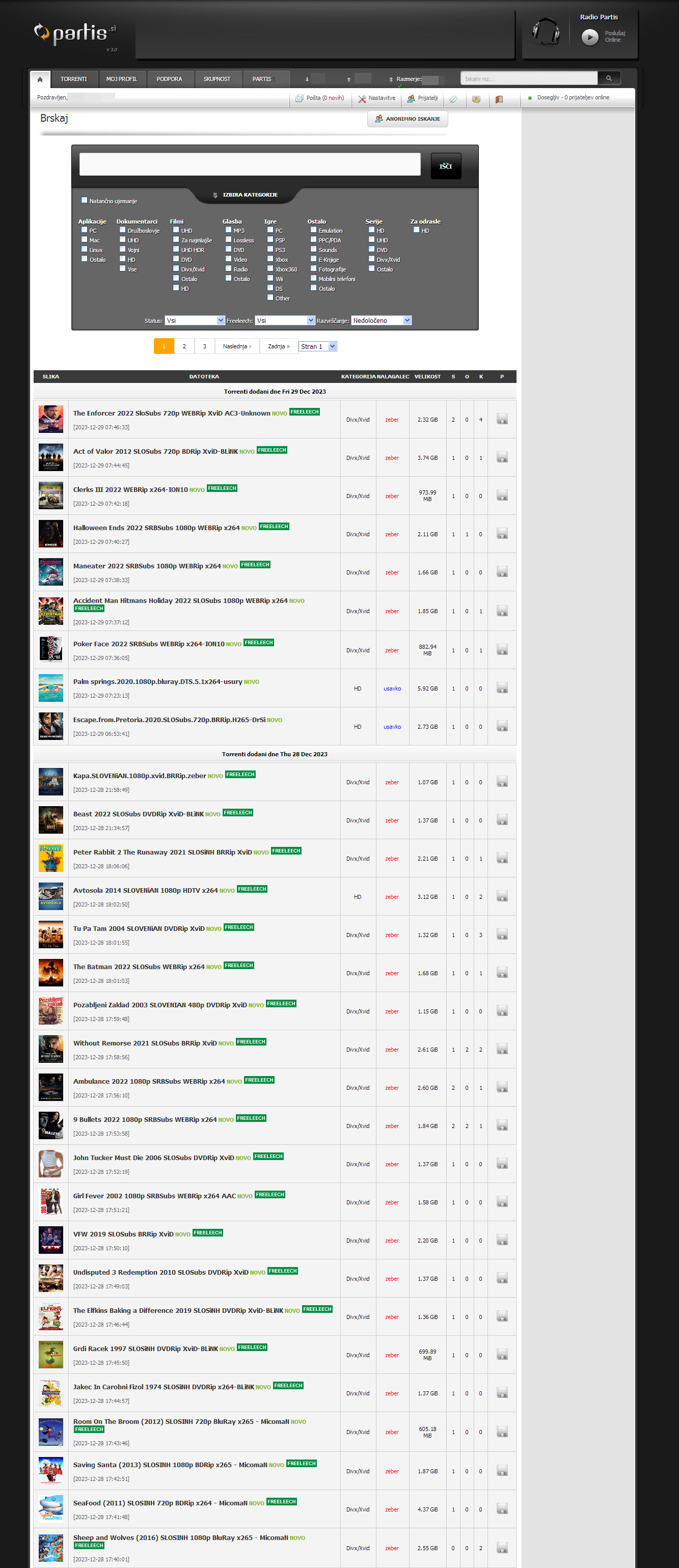Click the Radio Partis headphones icon
Viewport: 679px width, 1568px height.
(x=546, y=32)
